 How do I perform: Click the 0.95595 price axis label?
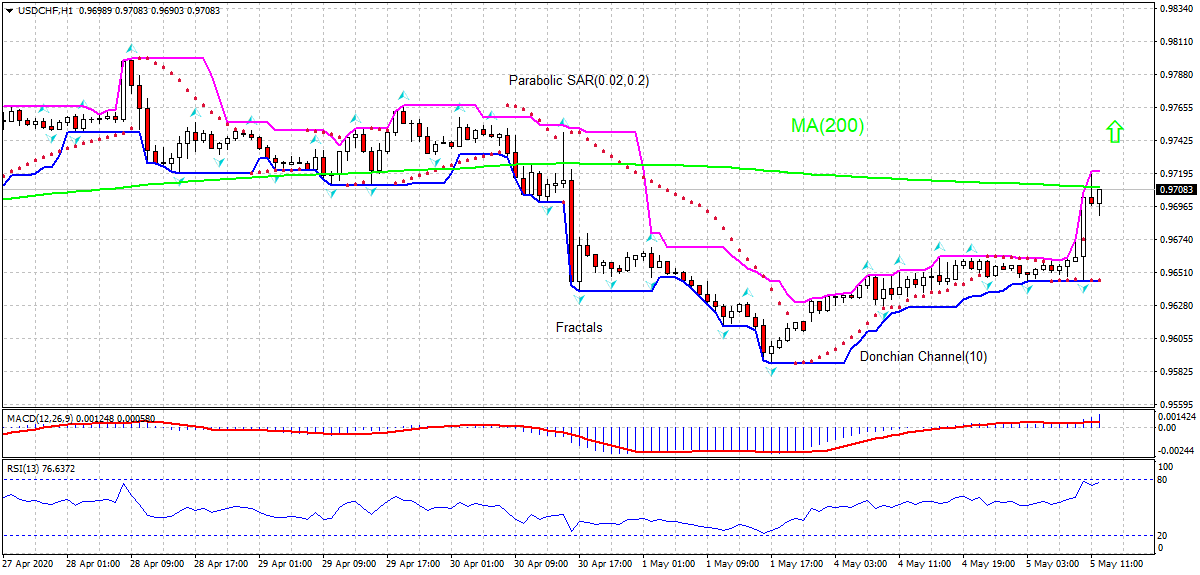pos(1177,404)
